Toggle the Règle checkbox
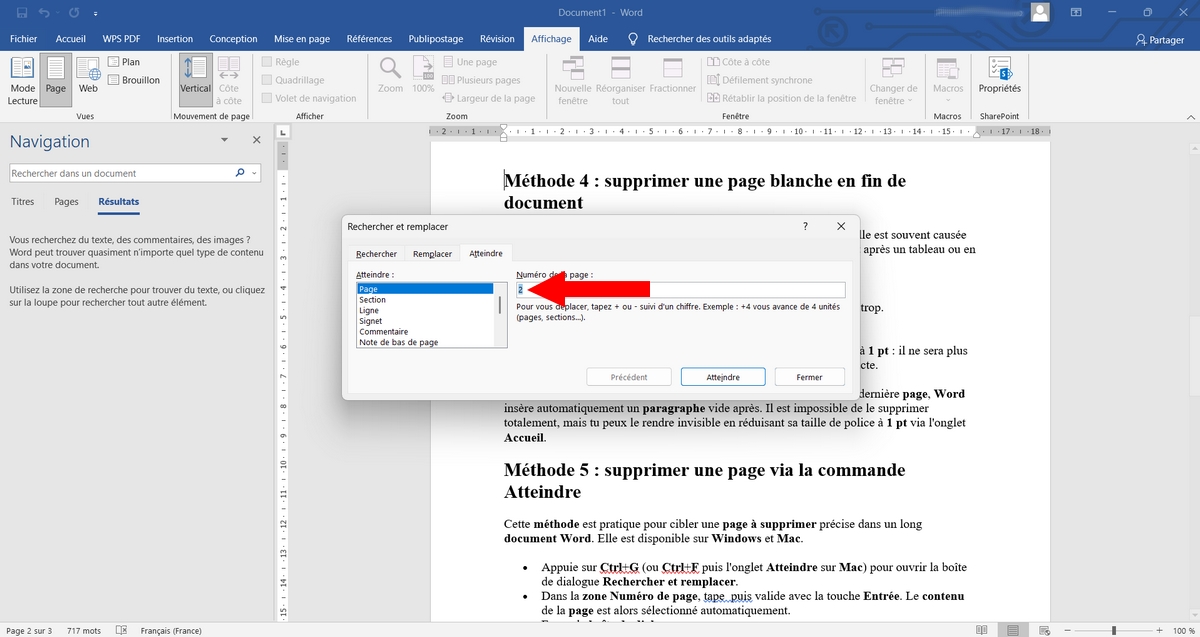 279,62
